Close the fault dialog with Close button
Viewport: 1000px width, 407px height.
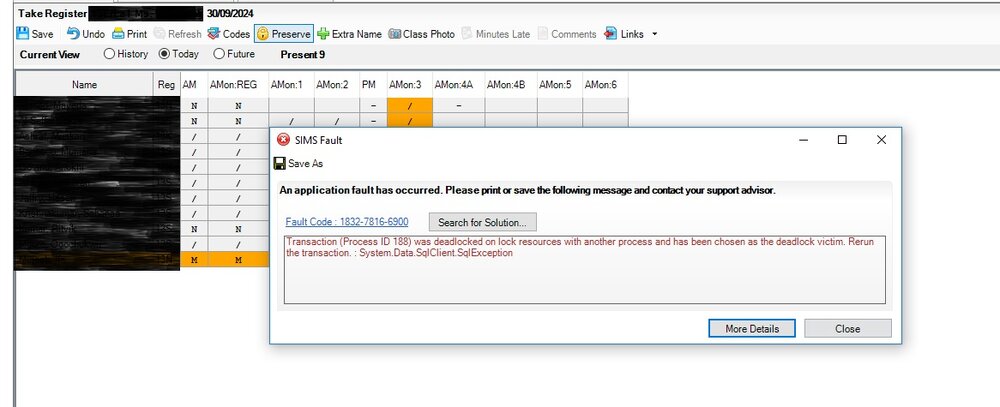[x=848, y=329]
